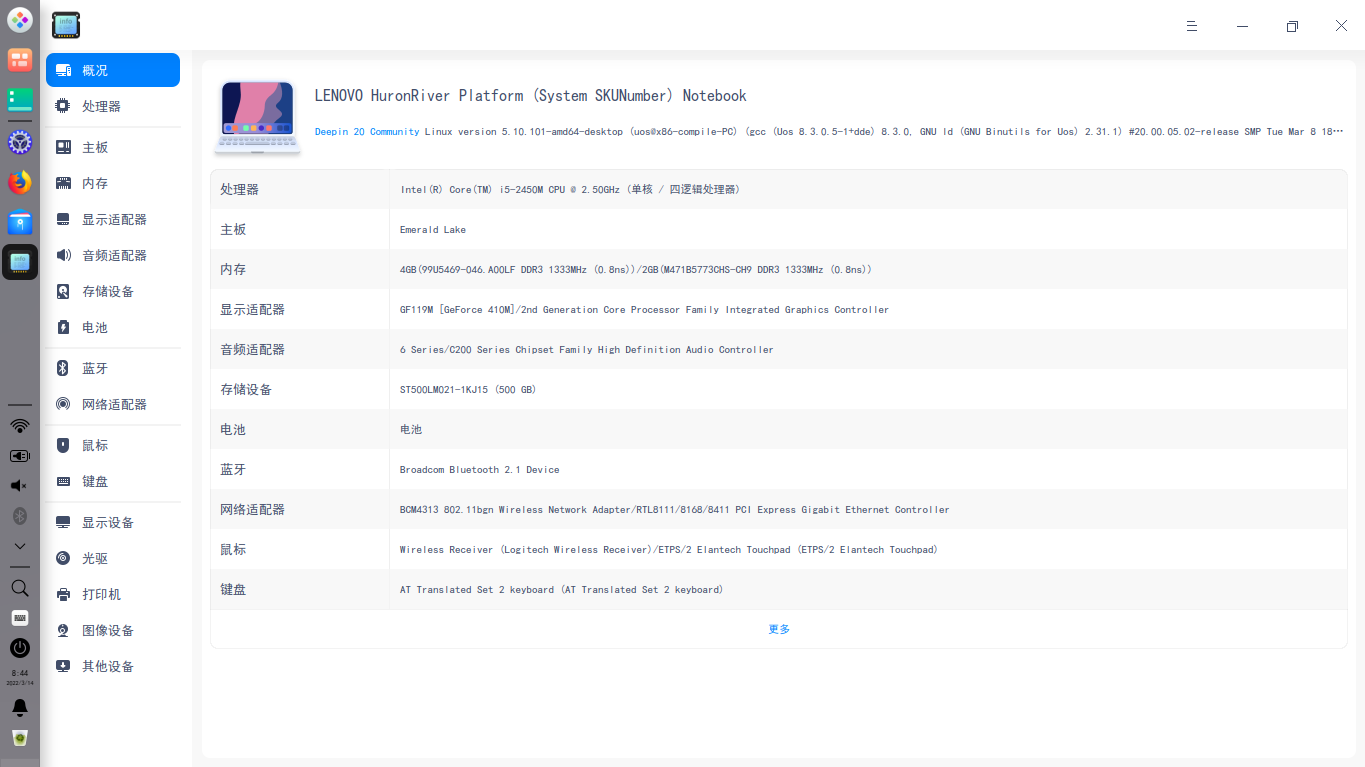
Task: Open the 处理器 (processor) section icon
Action: click(x=63, y=106)
